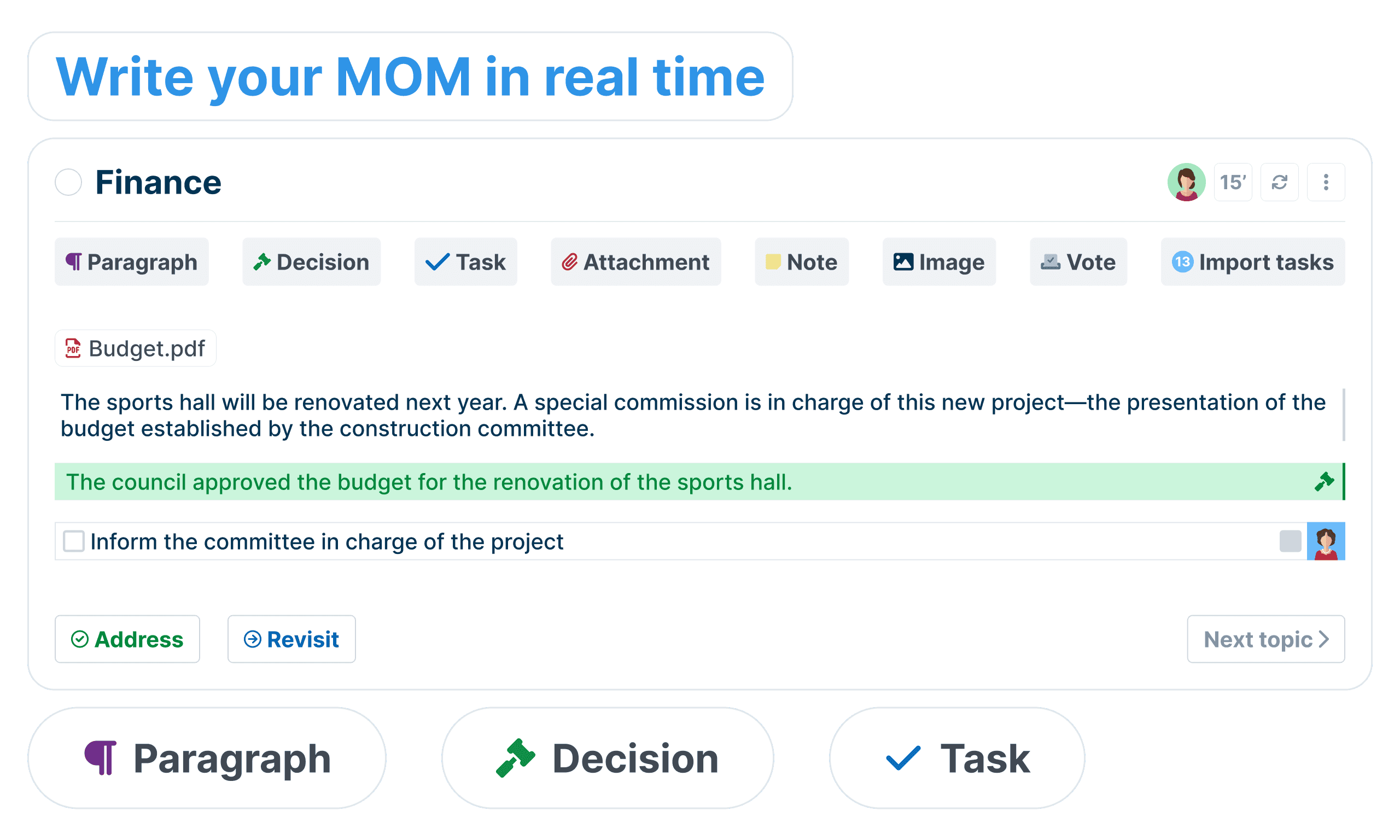Open Import tasks with 13 badge
Screen dimensions: 1400x840
pyautogui.click(x=1253, y=262)
